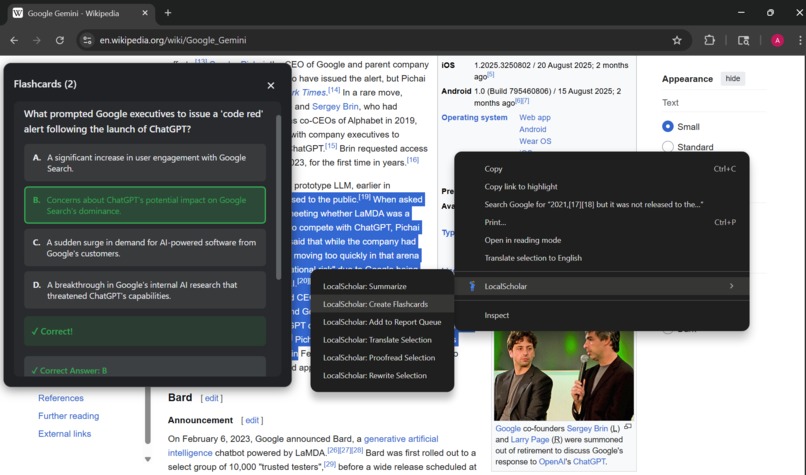The height and width of the screenshot is (475, 806).
Task: Open the Operating system infobox link
Action: (x=474, y=117)
